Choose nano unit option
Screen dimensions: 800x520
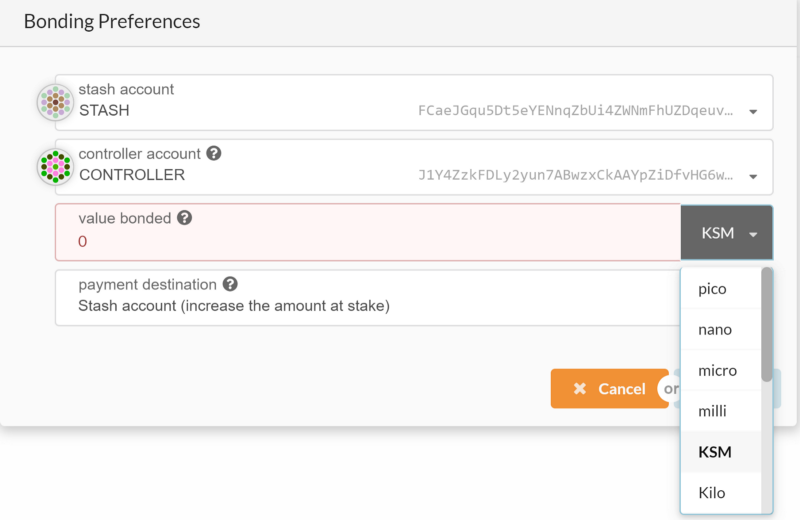[x=721, y=330]
